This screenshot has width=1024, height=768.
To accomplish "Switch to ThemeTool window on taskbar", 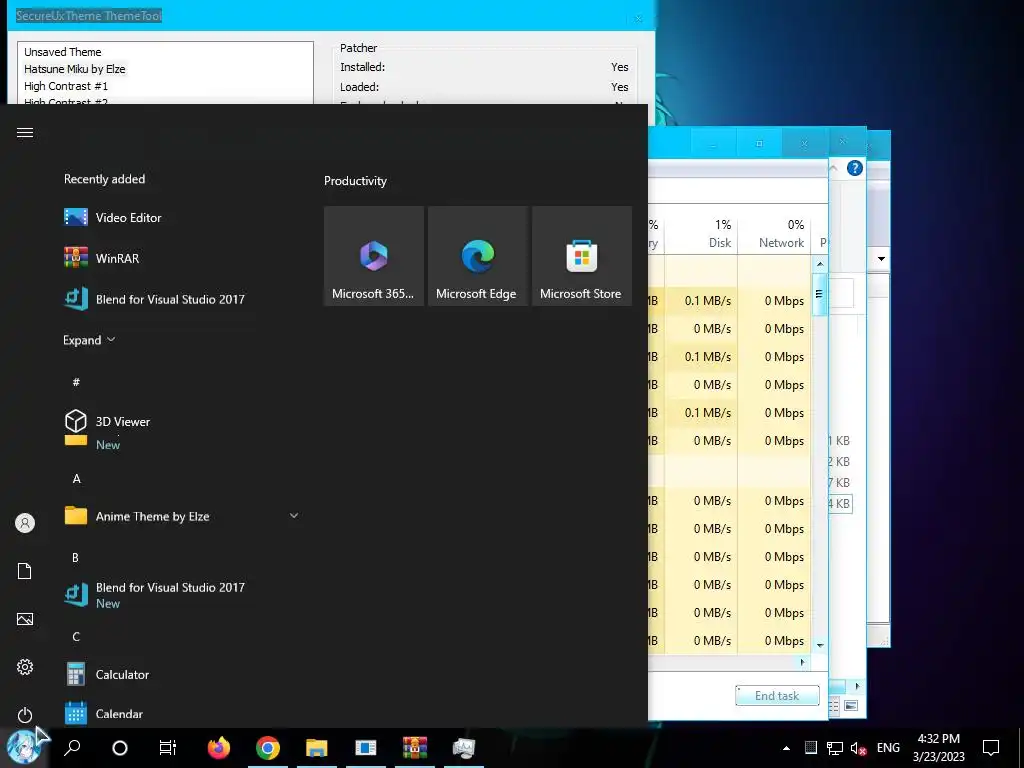I will (x=366, y=748).
